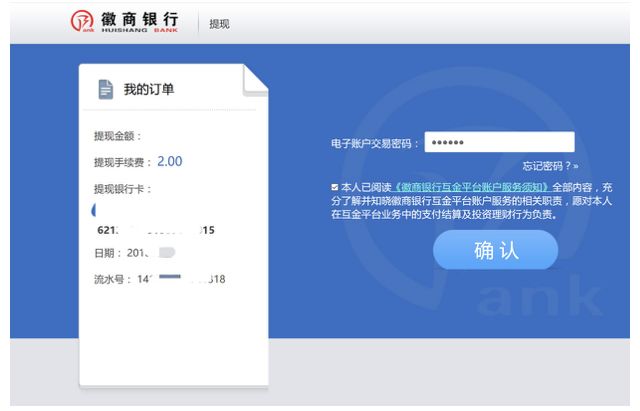This screenshot has width=640, height=411.
Task: Click the masked bank card number starting 621
Action: pos(156,230)
